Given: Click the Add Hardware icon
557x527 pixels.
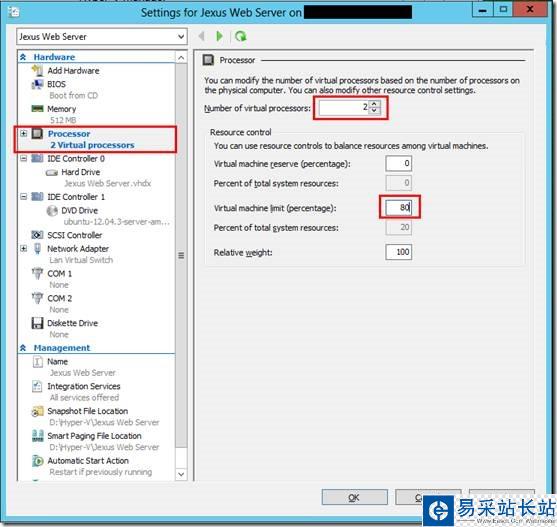Looking at the screenshot, I should tap(37, 70).
